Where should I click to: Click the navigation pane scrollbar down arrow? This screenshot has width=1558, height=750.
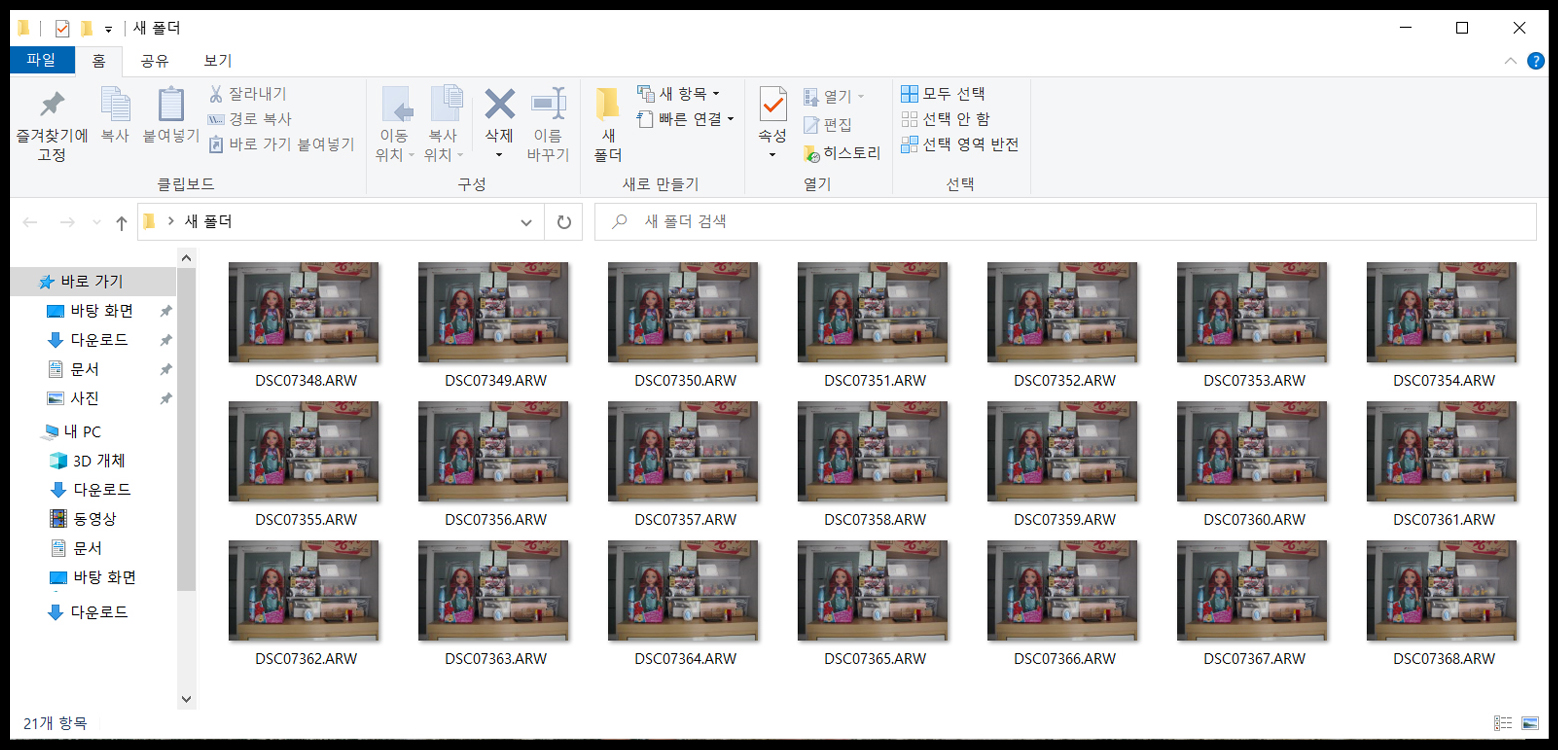click(x=186, y=698)
